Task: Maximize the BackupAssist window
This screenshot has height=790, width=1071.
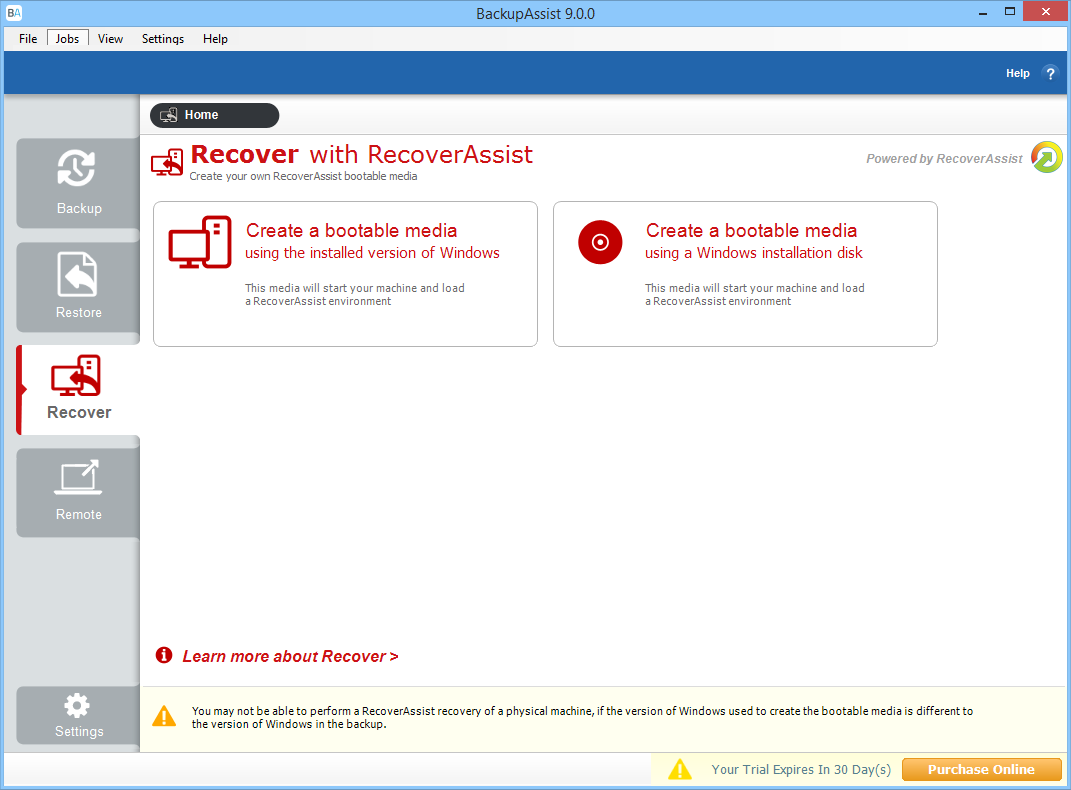Action: click(1010, 12)
